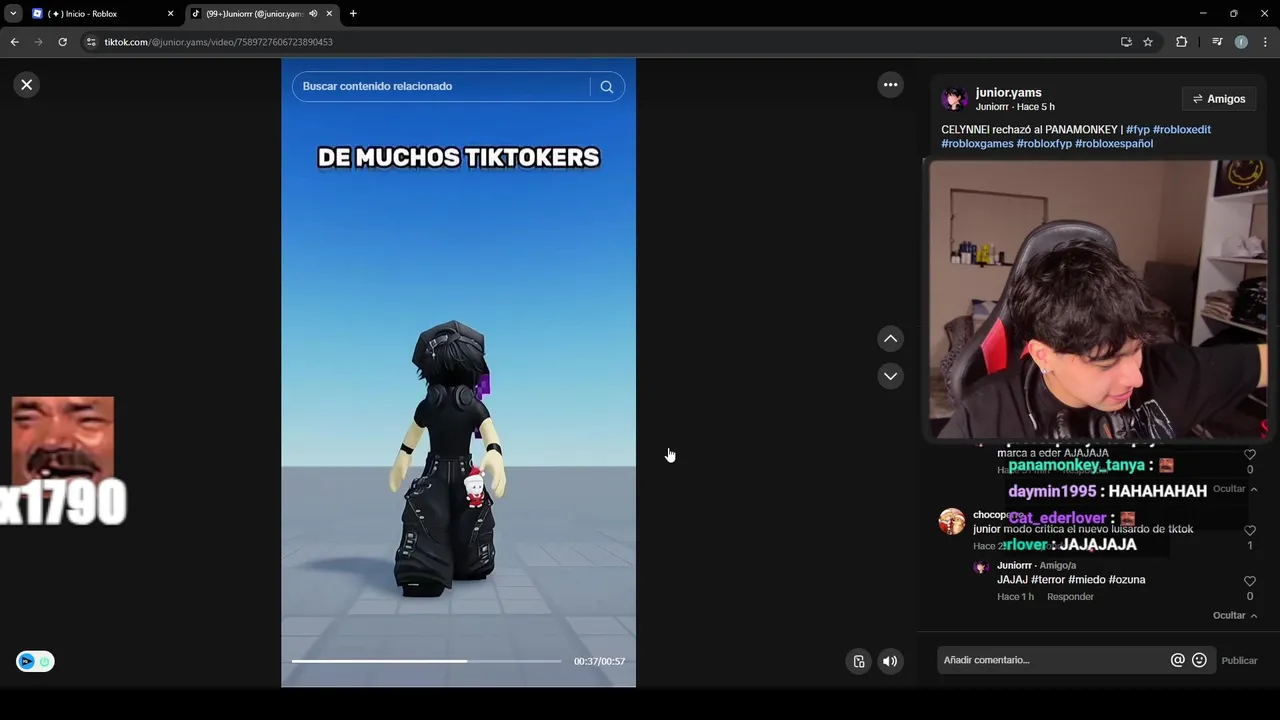
Task: Click the Juniorrr reply author name
Action: pyautogui.click(x=1014, y=565)
